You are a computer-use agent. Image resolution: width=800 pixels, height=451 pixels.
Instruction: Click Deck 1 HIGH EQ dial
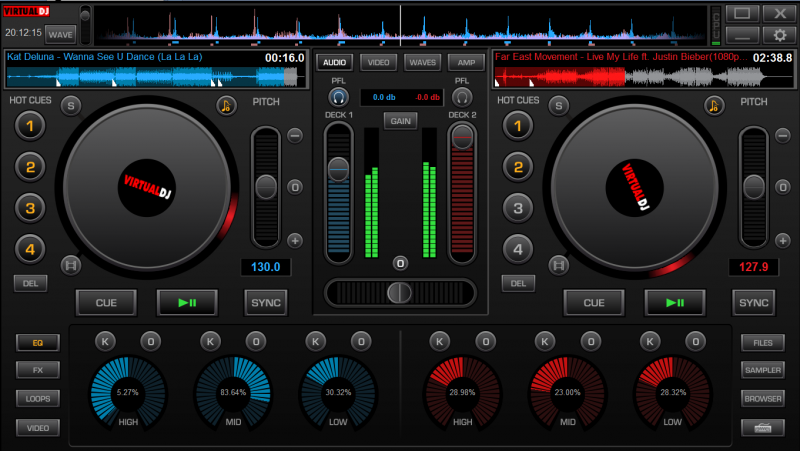coord(128,393)
